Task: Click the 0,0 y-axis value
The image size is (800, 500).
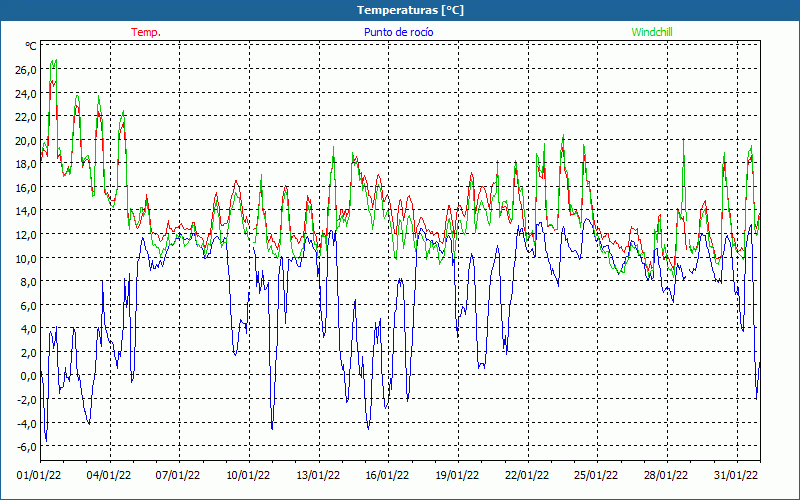Action: pyautogui.click(x=28, y=376)
